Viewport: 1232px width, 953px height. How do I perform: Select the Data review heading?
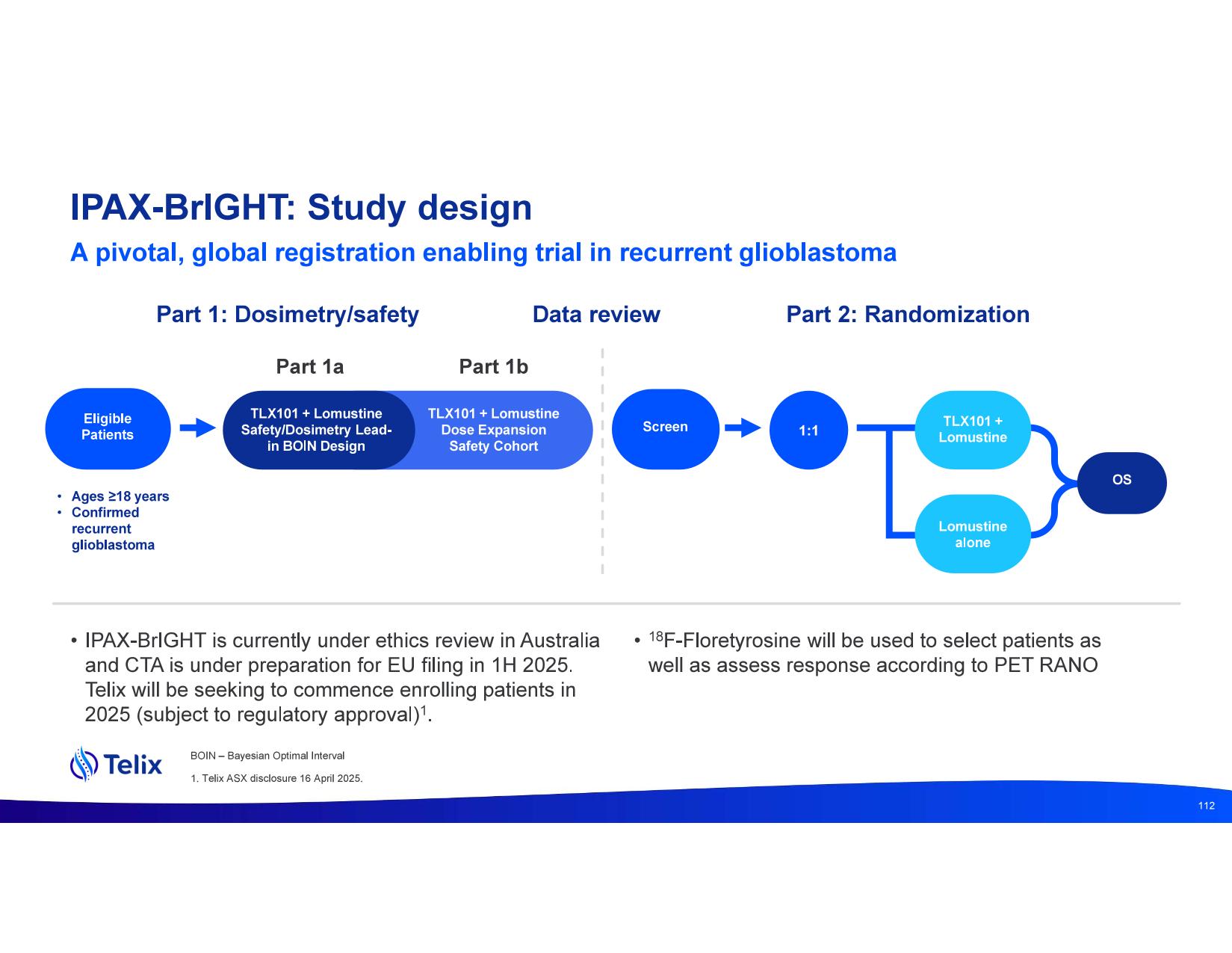(595, 315)
